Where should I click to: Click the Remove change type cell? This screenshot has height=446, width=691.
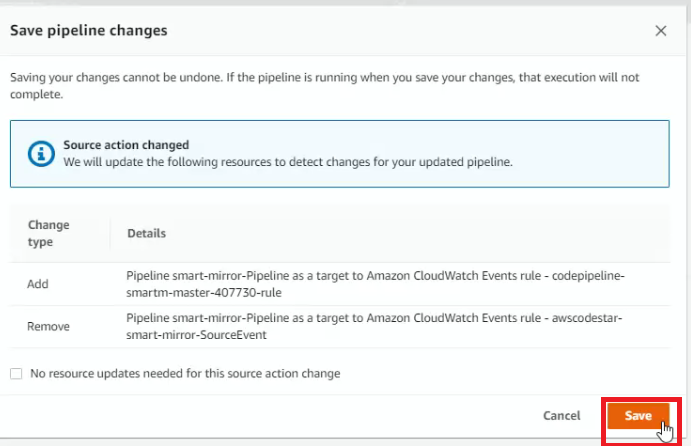click(48, 327)
